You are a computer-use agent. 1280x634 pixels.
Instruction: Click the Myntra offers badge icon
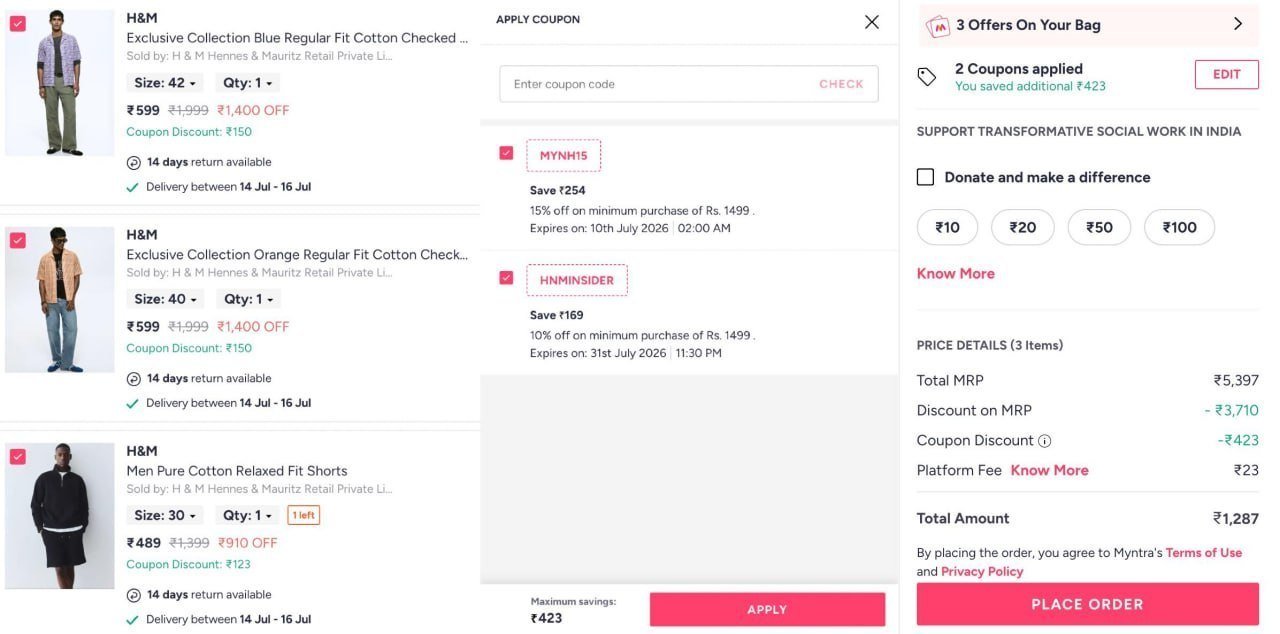point(938,26)
